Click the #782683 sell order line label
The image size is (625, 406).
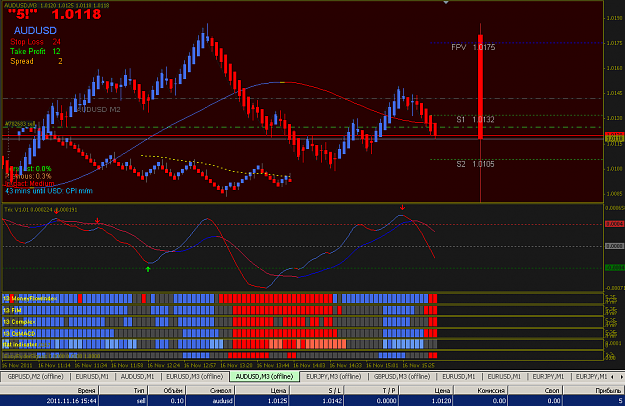point(20,124)
